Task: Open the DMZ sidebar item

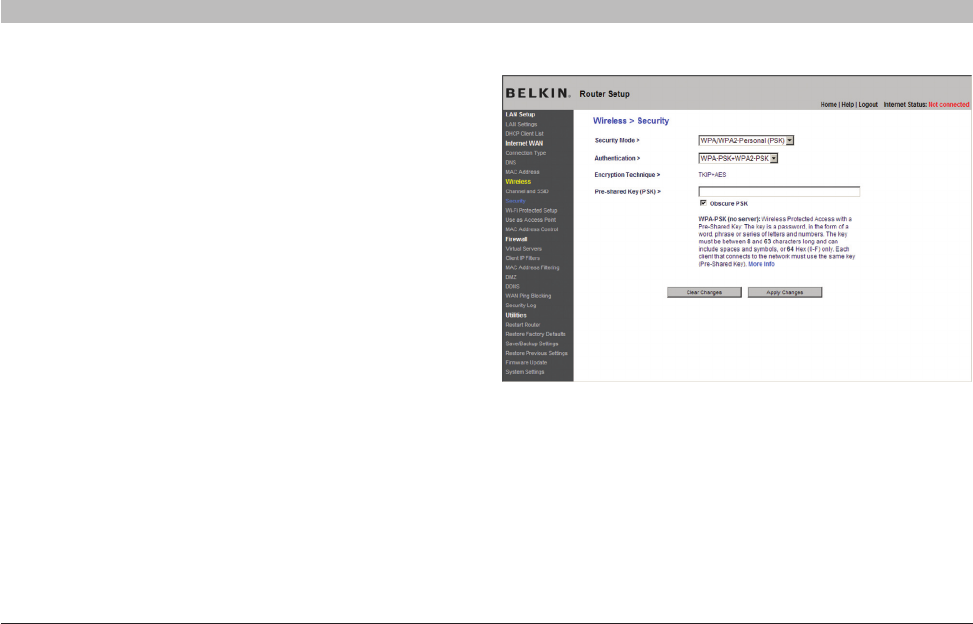Action: [x=511, y=277]
